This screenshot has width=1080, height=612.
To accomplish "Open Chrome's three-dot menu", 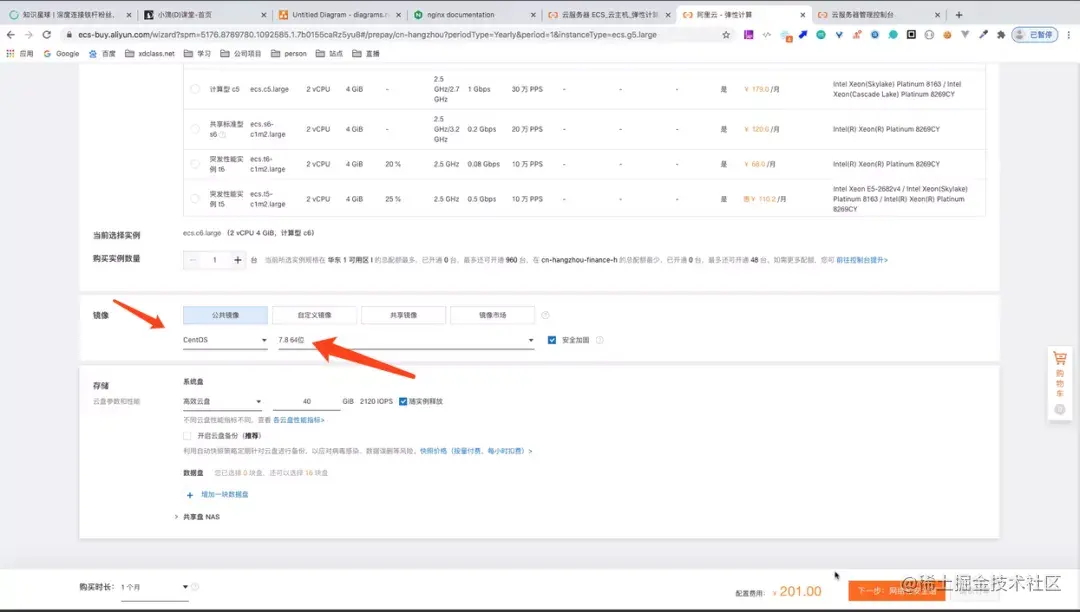I will (1069, 34).
